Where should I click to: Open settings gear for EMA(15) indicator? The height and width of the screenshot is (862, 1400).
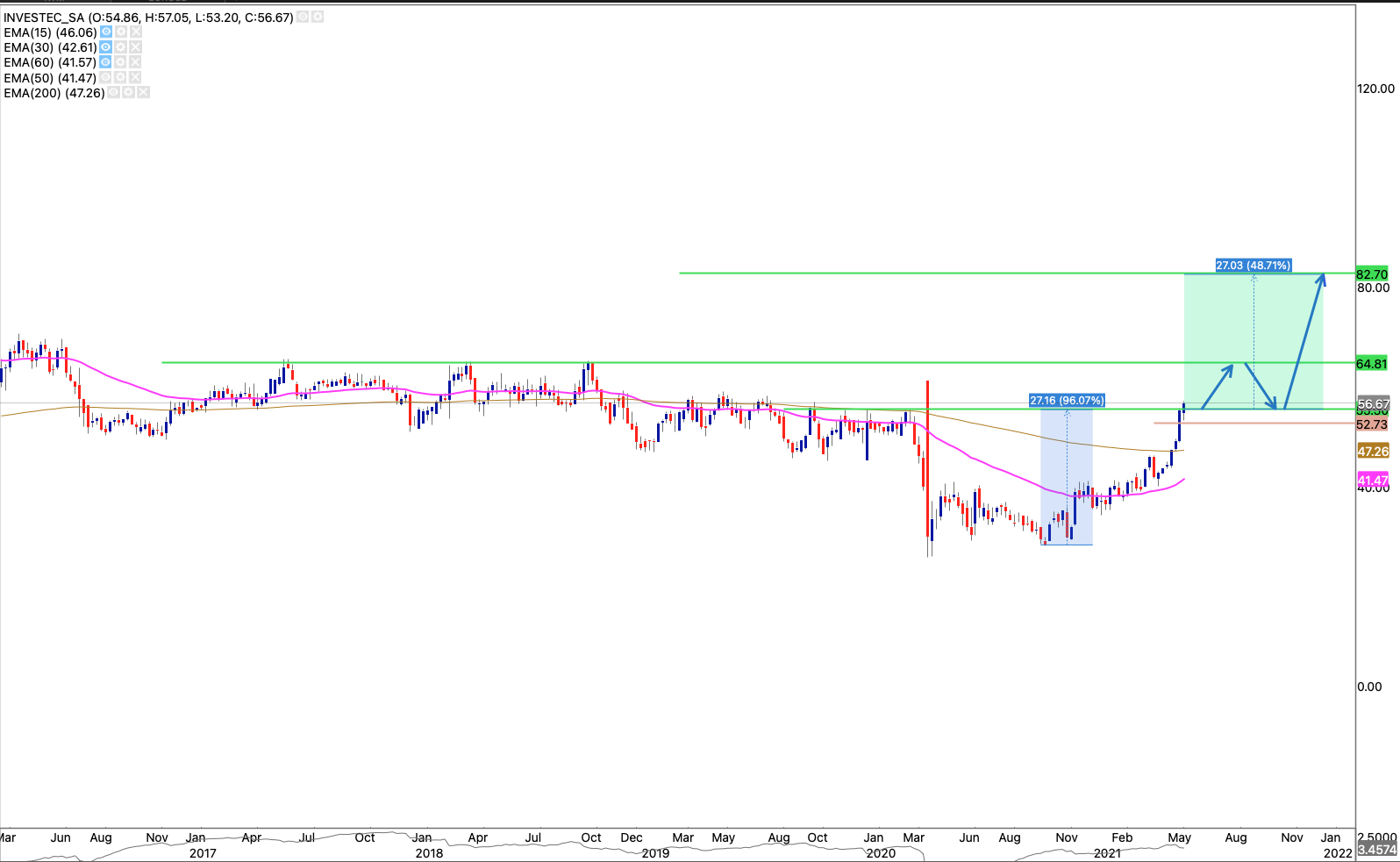click(x=121, y=32)
